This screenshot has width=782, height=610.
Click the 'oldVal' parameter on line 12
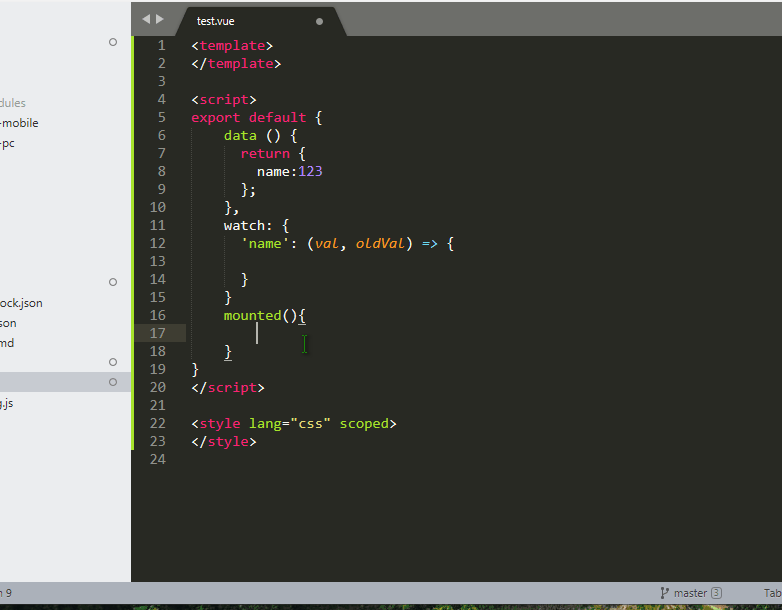pos(380,243)
